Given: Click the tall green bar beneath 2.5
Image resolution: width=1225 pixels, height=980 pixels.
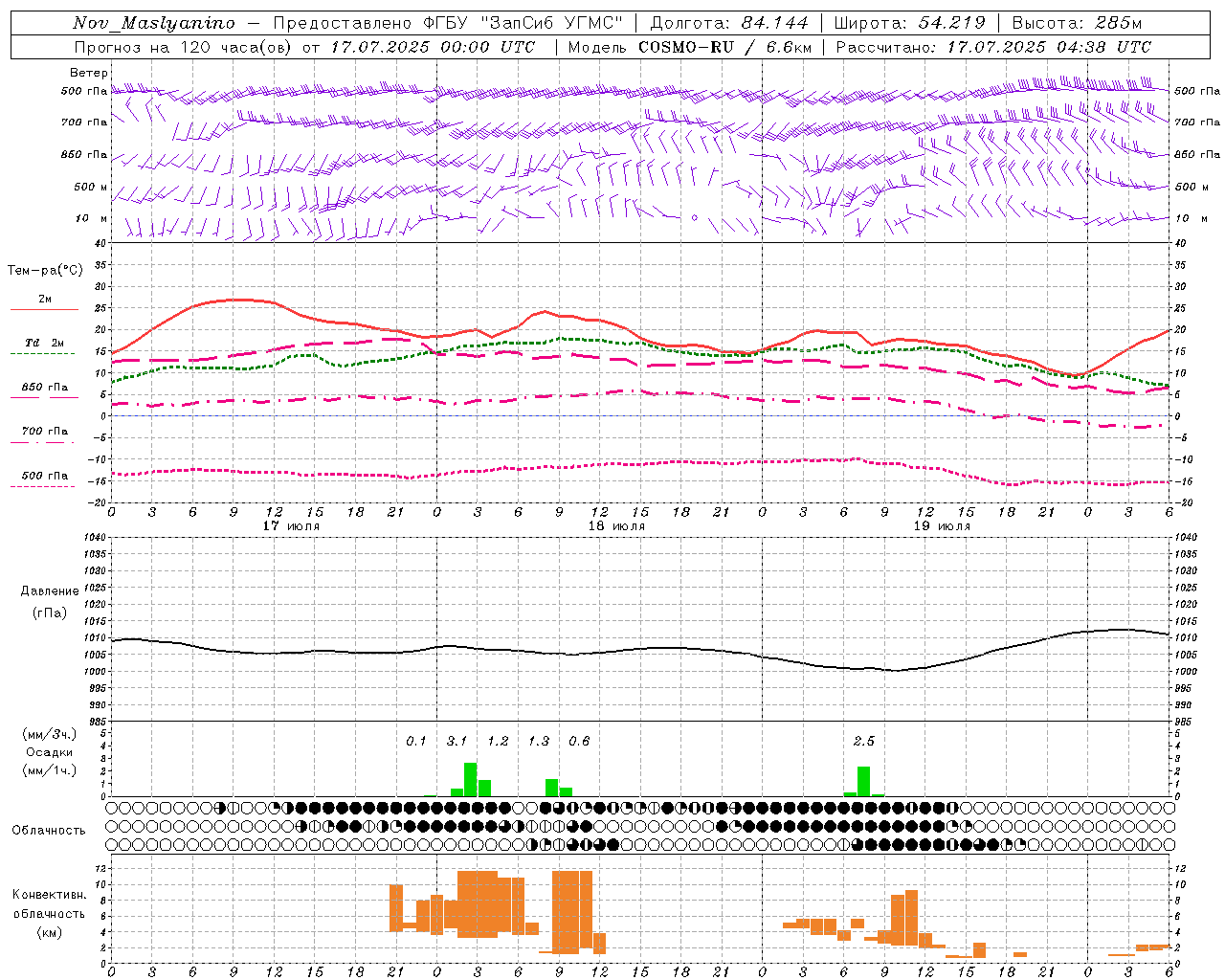Looking at the screenshot, I should pyautogui.click(x=863, y=781).
